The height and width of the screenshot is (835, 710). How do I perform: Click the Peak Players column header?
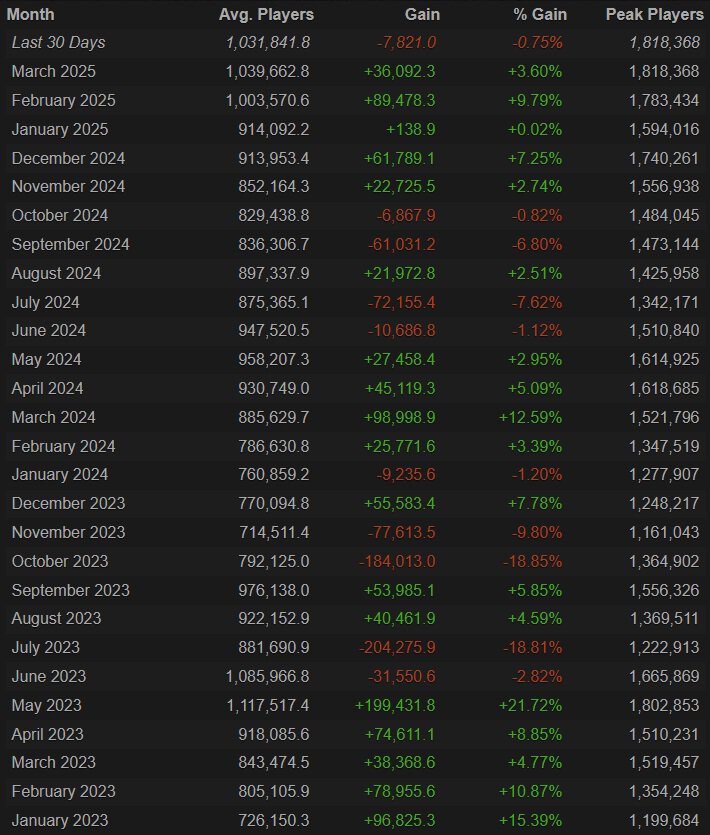(652, 14)
